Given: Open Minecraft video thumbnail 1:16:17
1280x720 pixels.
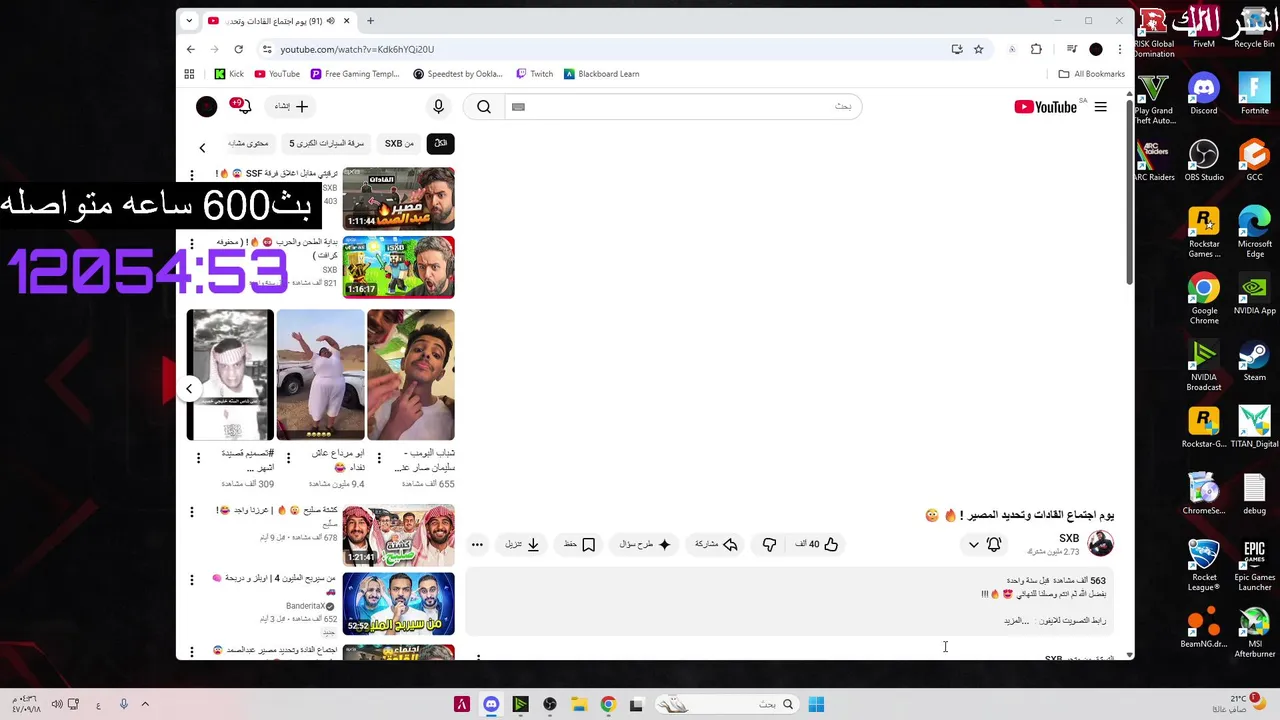Looking at the screenshot, I should point(398,267).
